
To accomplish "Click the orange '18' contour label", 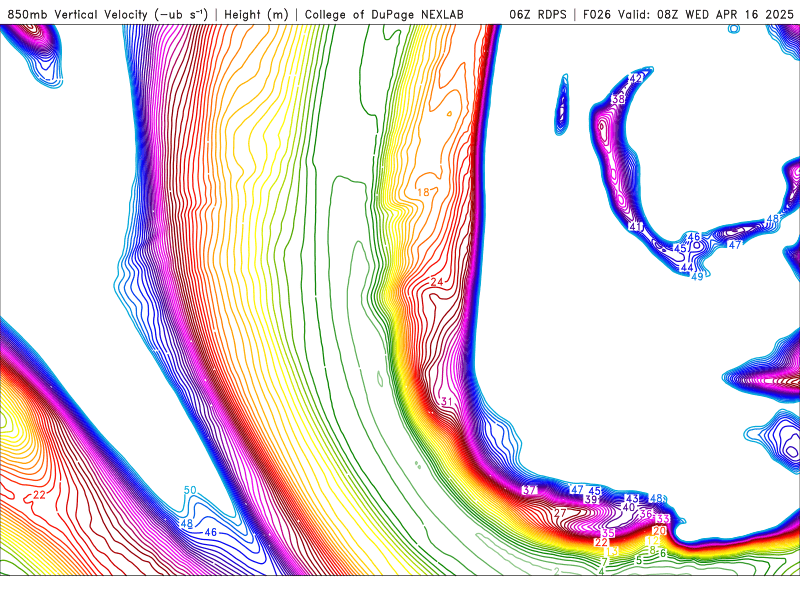I will [x=423, y=192].
